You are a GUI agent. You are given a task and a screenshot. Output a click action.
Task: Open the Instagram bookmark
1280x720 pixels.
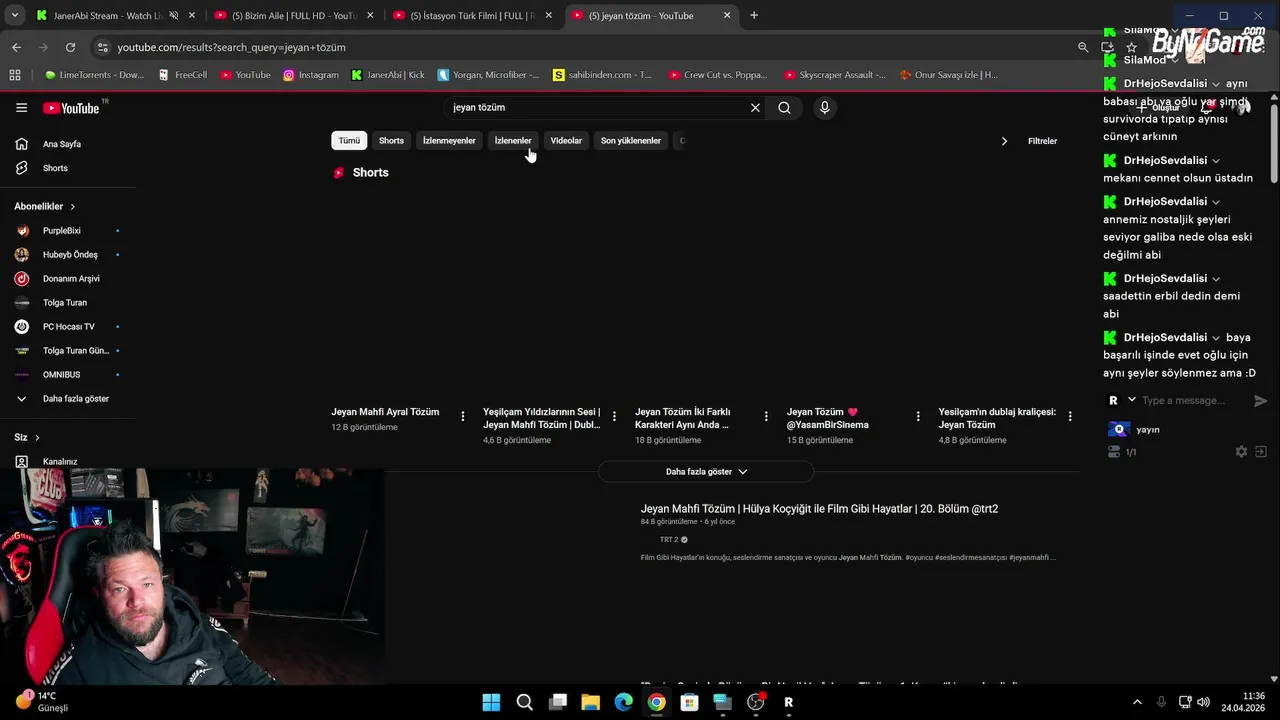click(310, 75)
